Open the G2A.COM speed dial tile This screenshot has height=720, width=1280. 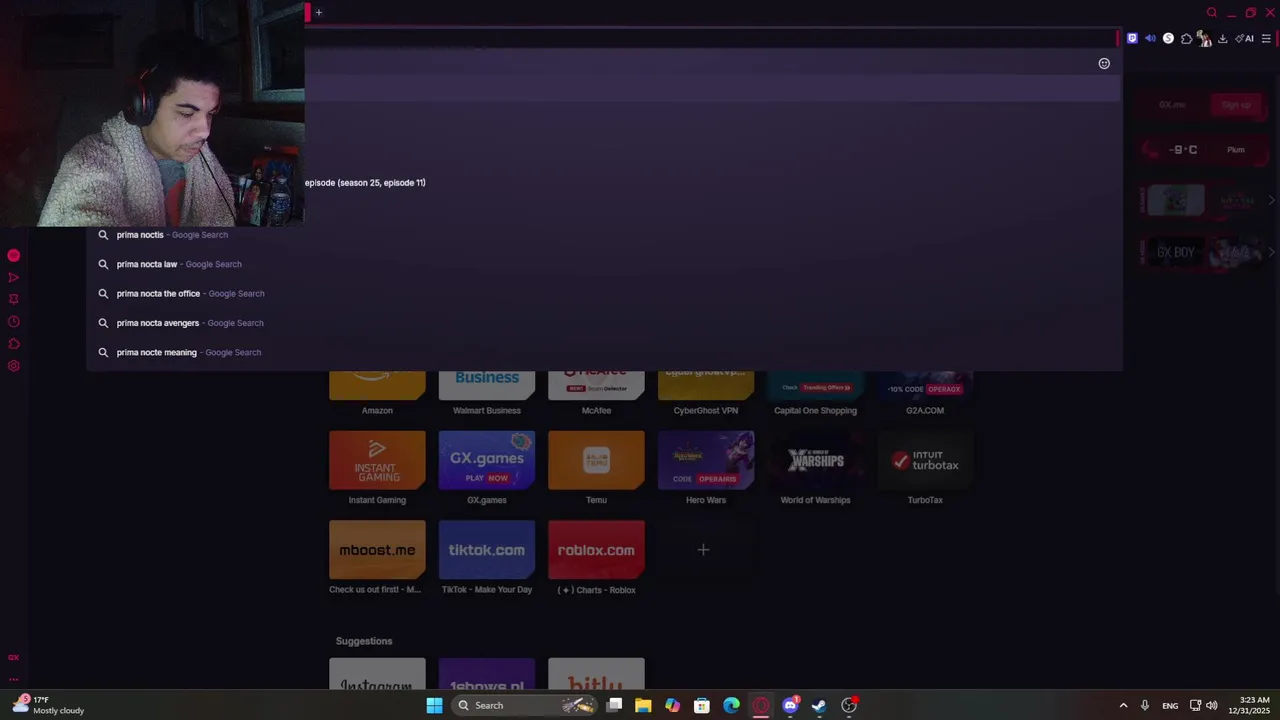(x=925, y=386)
